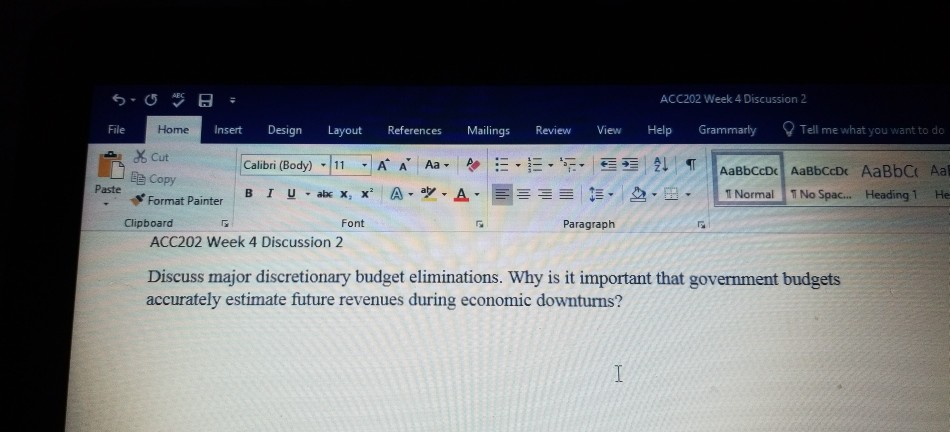This screenshot has width=950, height=432.
Task: Open the File tab
Action: pos(116,130)
